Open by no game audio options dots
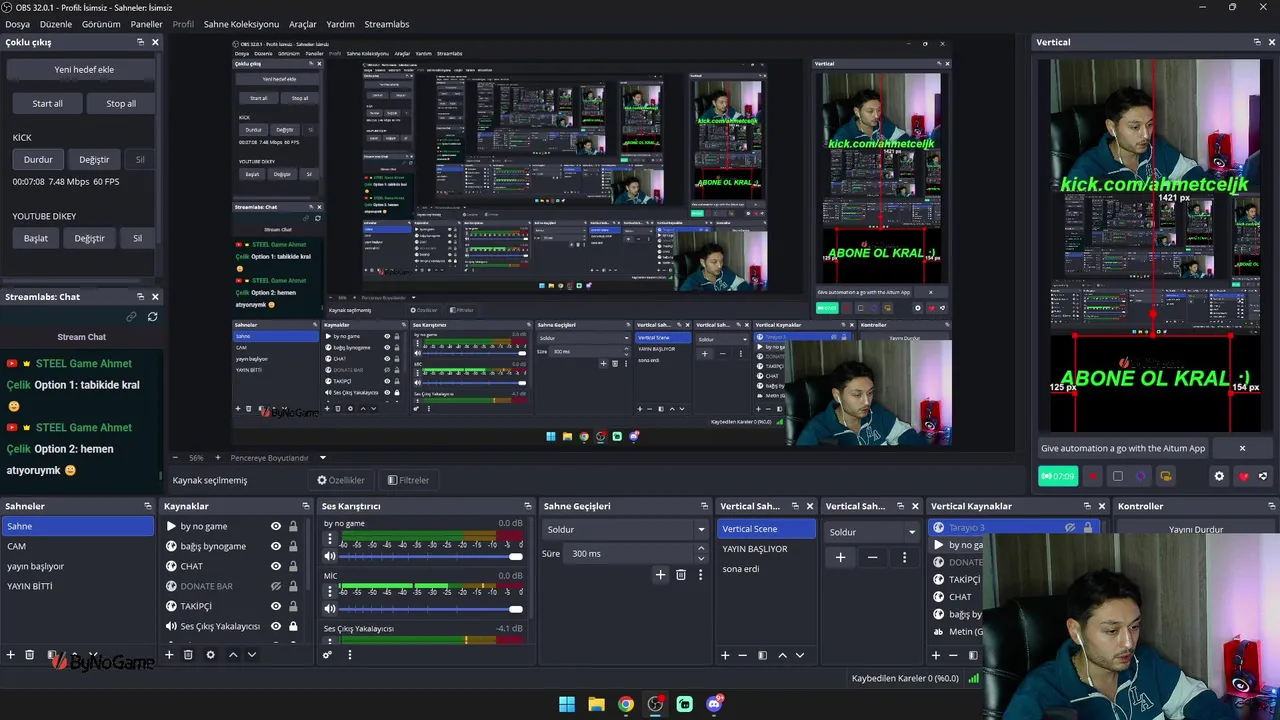1280x720 pixels. [x=330, y=538]
